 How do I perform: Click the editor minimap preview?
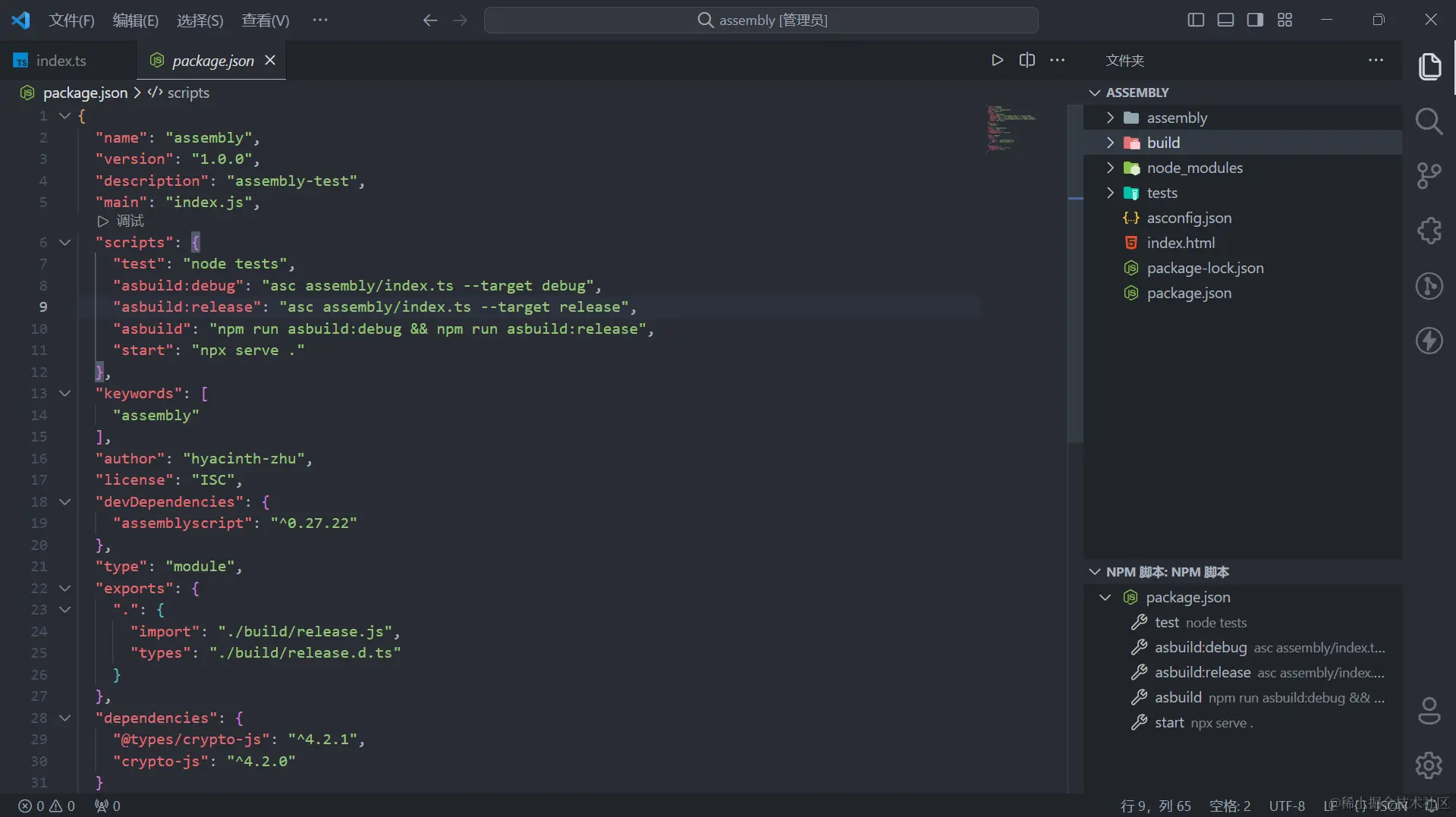(1012, 129)
